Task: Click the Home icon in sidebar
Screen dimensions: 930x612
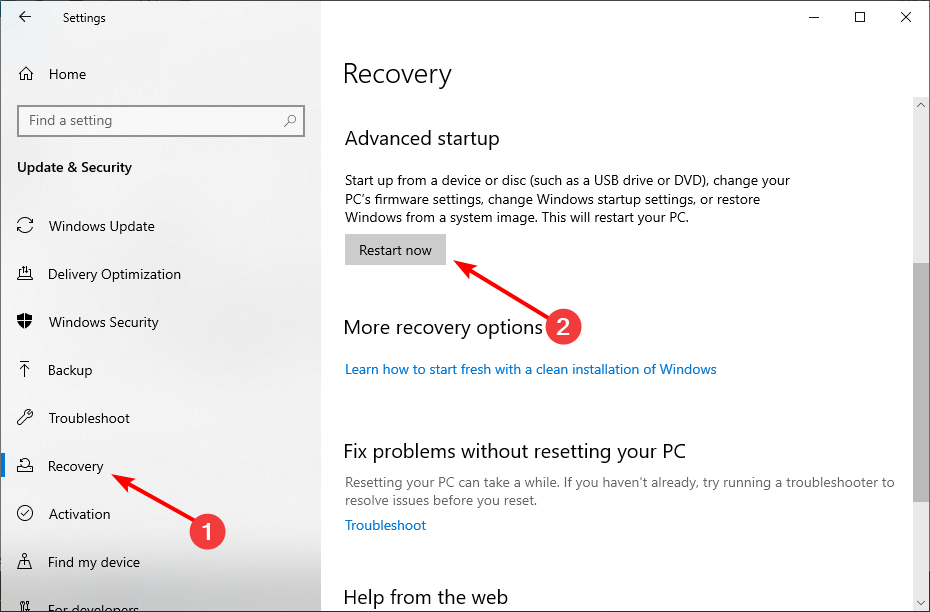Action: 26,74
